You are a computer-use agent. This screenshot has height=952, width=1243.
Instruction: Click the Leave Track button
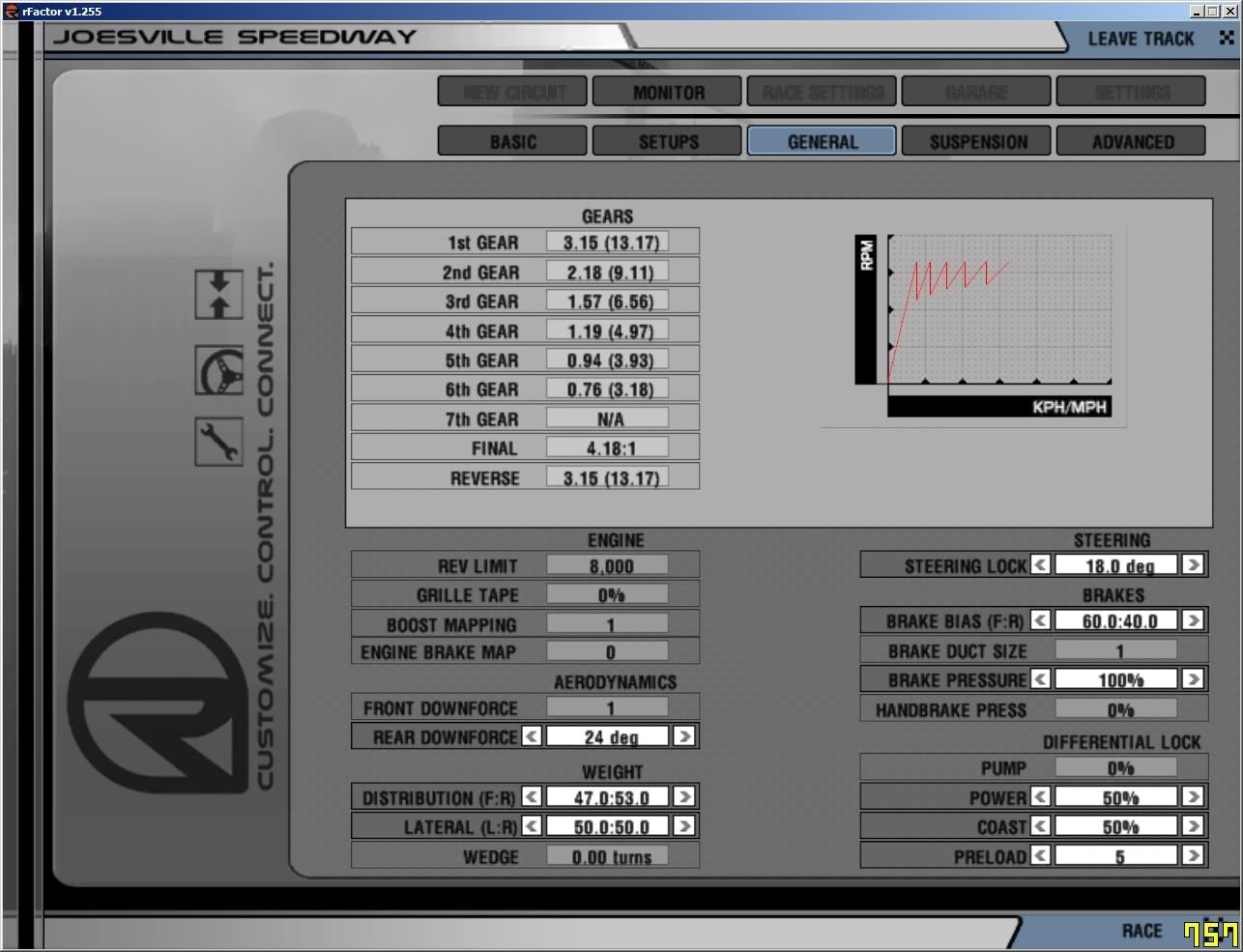tap(1141, 39)
